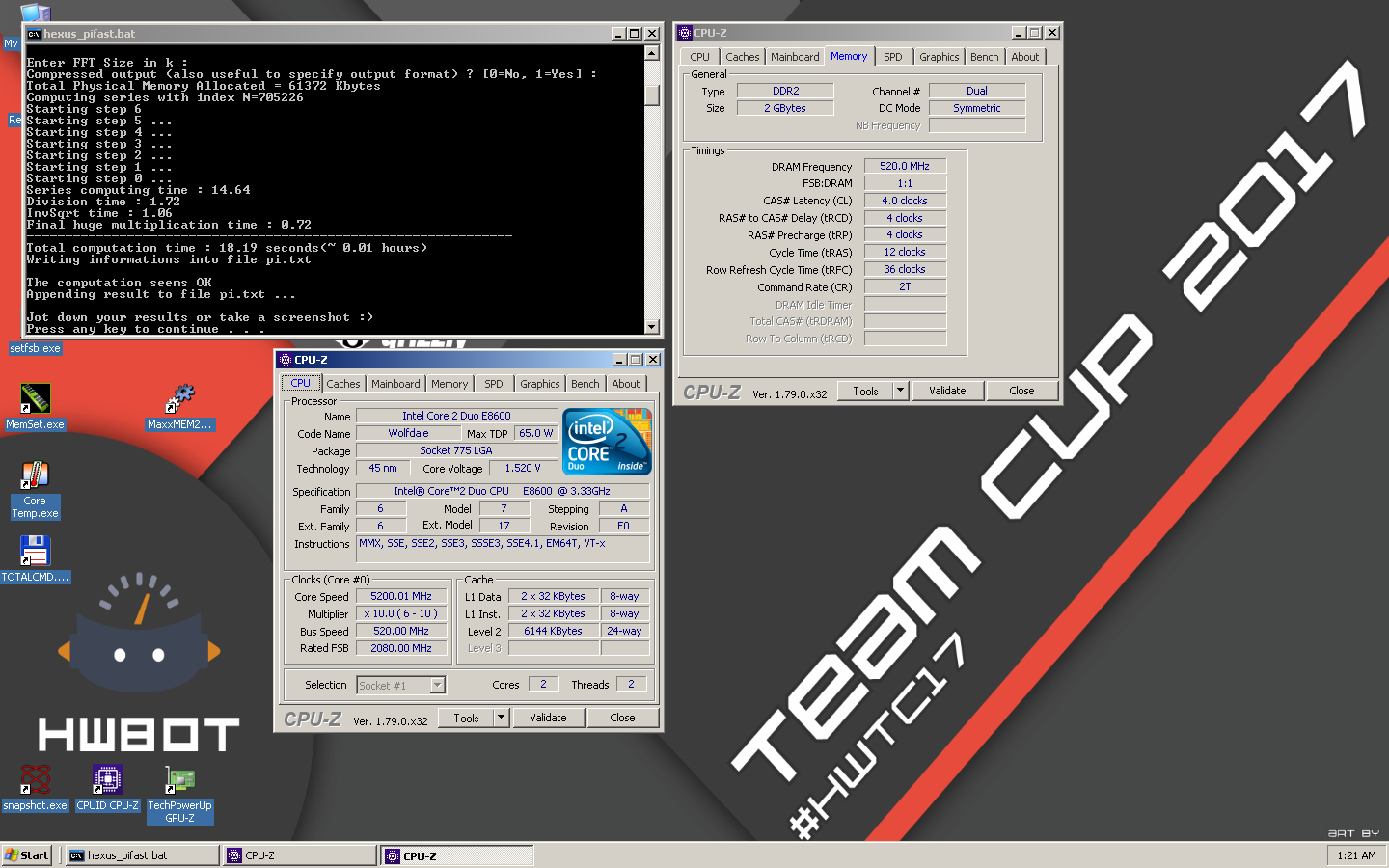
Task: Select CPU tab in memory CPU-Z window
Action: [700, 57]
